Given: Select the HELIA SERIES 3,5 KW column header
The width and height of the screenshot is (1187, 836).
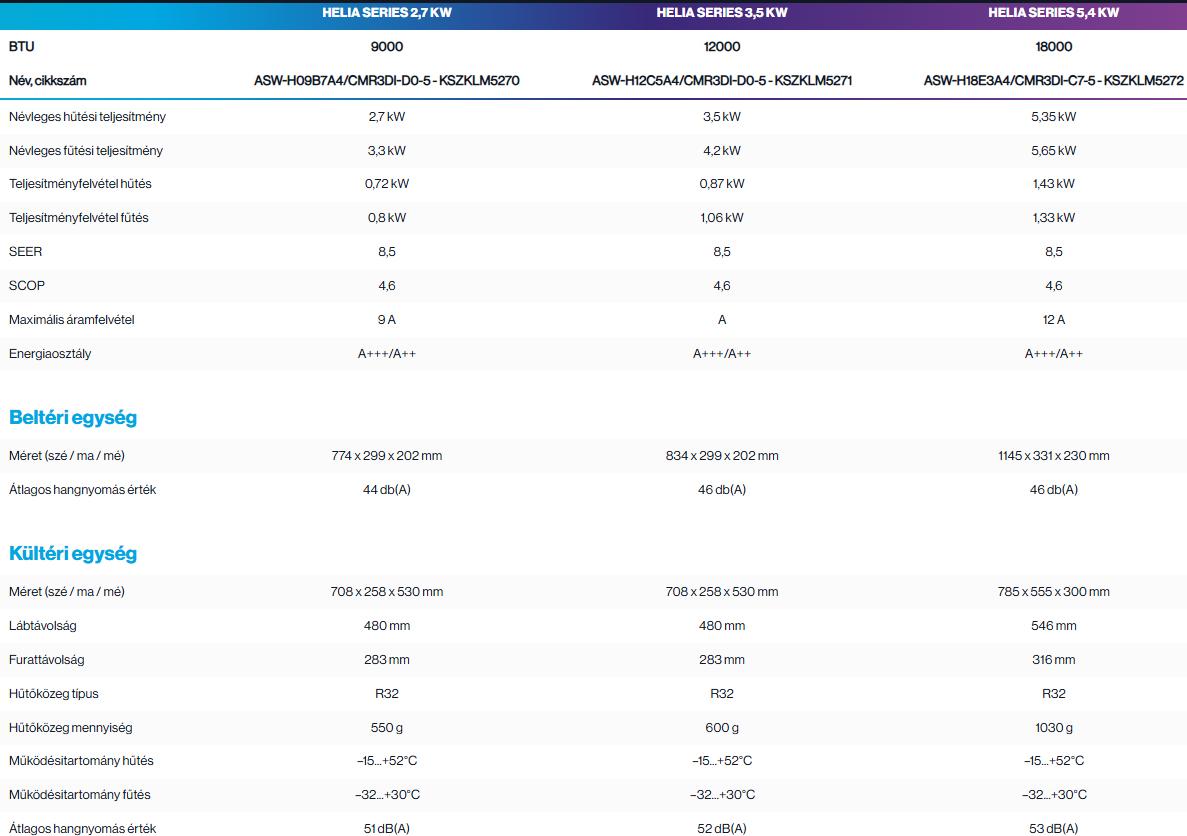Looking at the screenshot, I should point(721,13).
